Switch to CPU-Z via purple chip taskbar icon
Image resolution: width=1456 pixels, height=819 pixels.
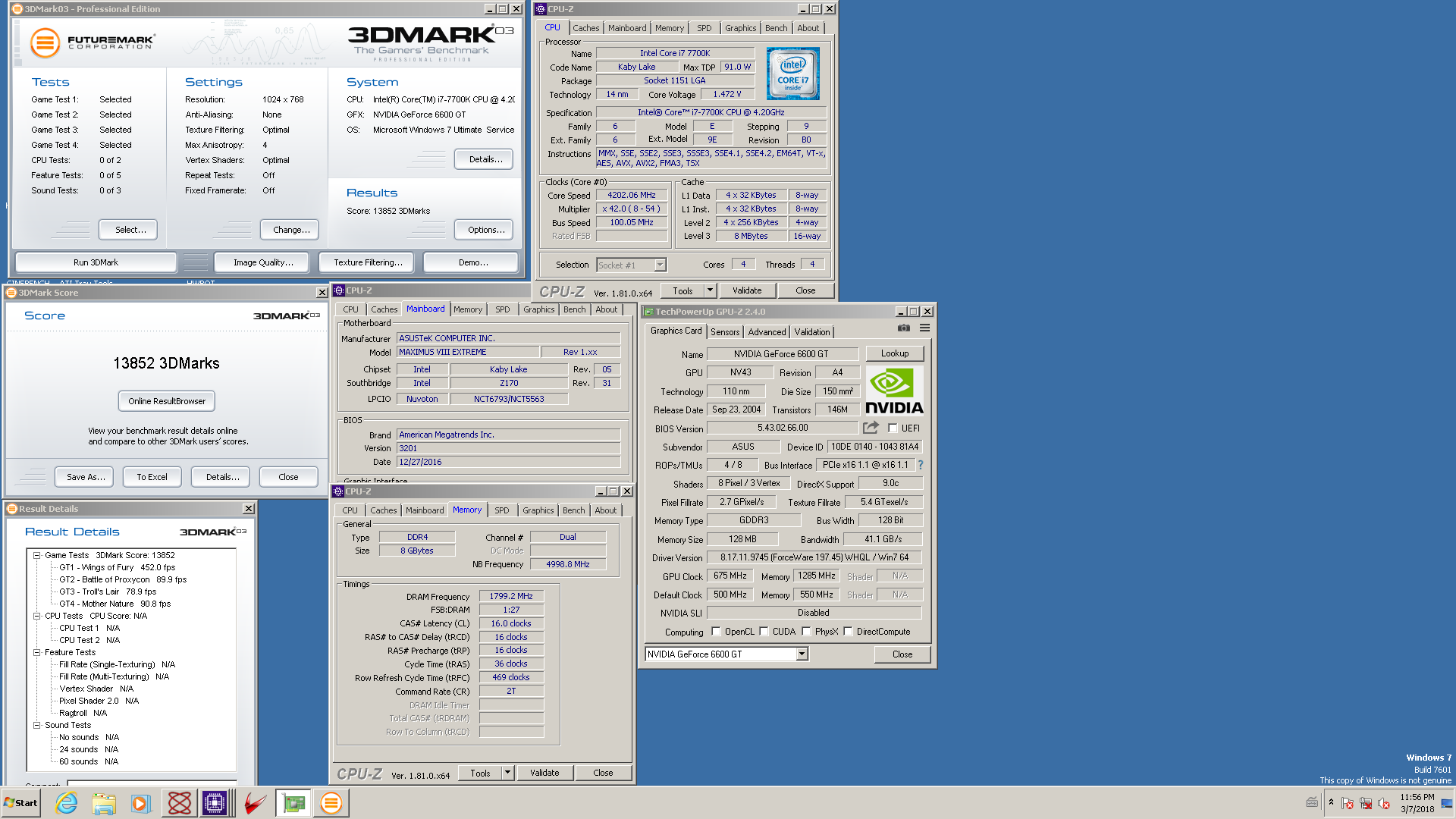pos(215,803)
